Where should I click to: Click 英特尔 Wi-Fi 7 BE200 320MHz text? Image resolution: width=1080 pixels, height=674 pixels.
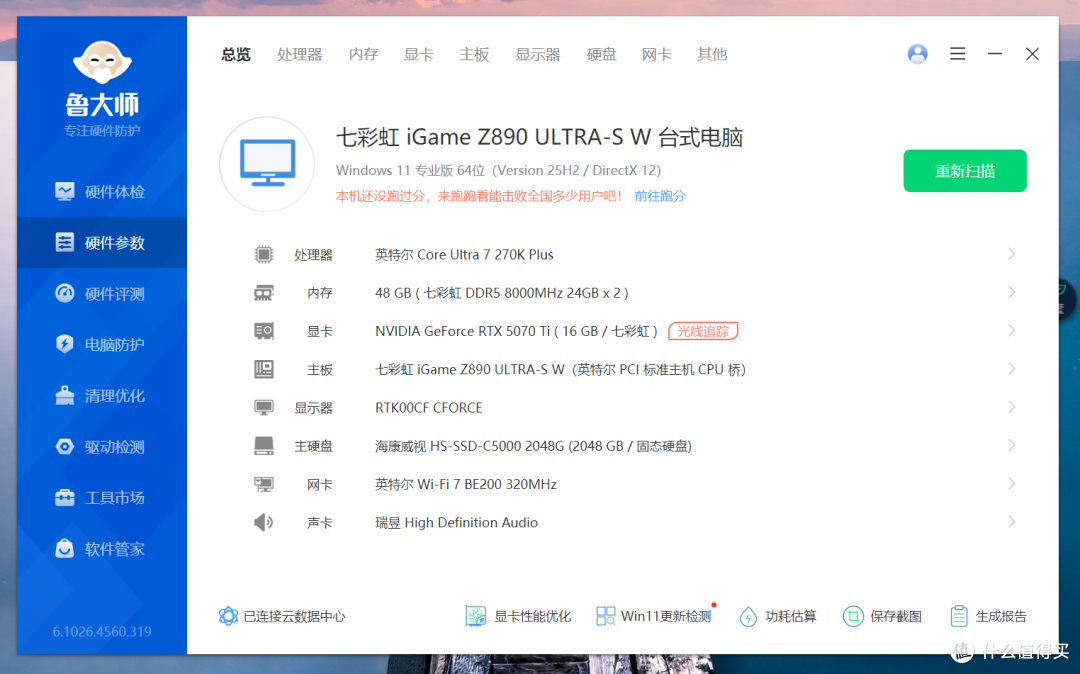click(x=466, y=485)
